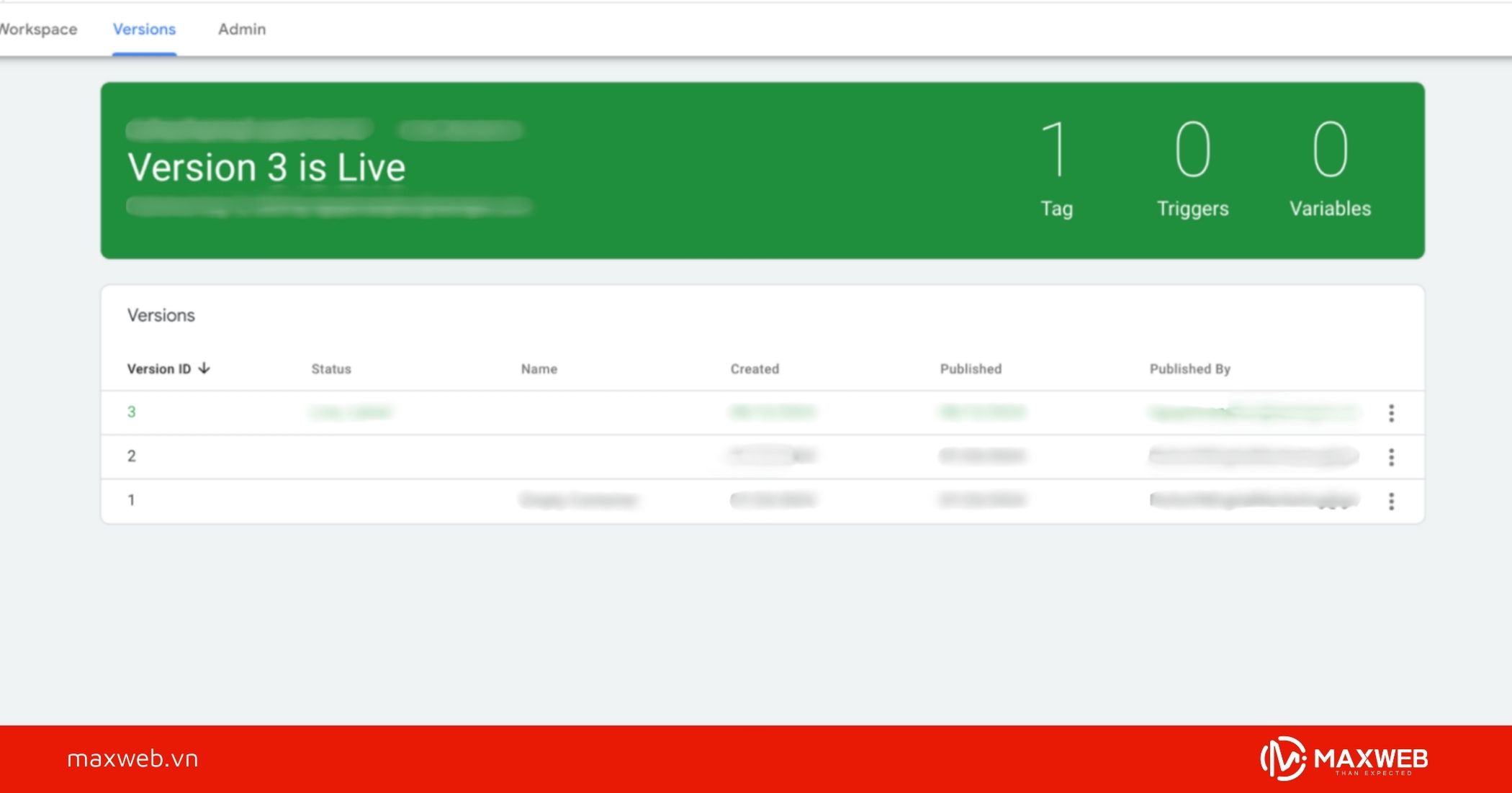
Task: Click the MAXWEB logo in footer
Action: (x=1344, y=759)
